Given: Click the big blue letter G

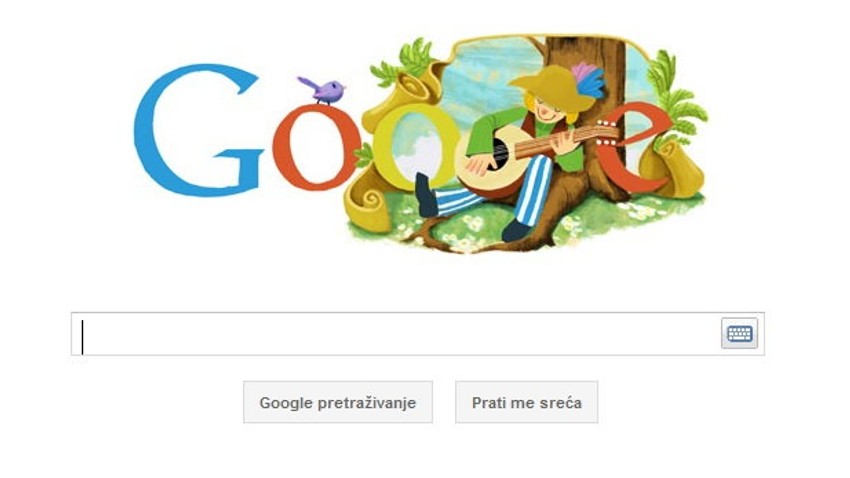Looking at the screenshot, I should 198,130.
